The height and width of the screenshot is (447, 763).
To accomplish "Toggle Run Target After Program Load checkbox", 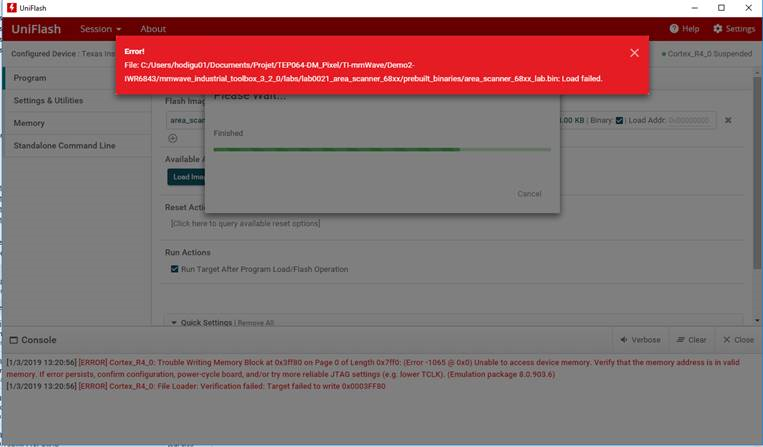I will click(174, 269).
